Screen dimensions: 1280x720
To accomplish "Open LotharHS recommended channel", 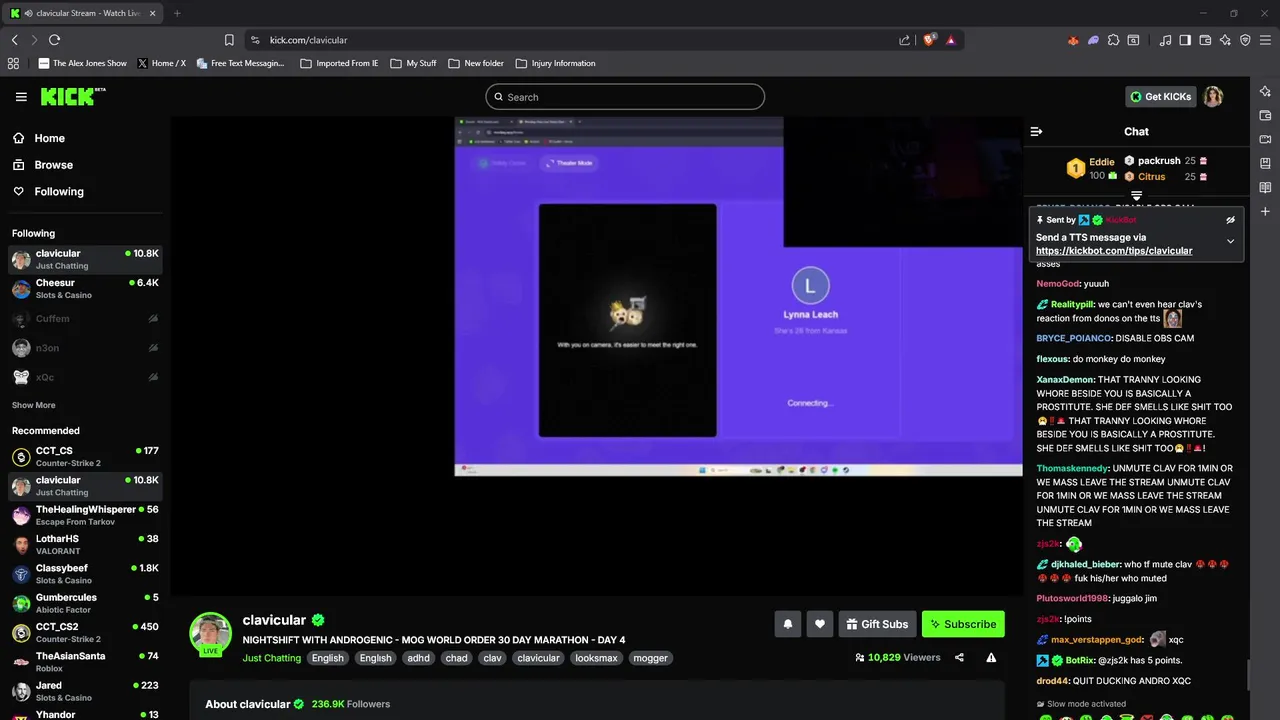I will coord(84,544).
